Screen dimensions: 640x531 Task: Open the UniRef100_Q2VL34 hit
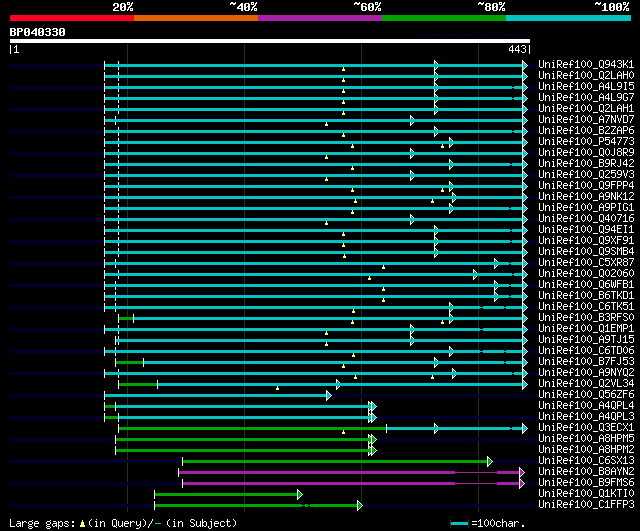586,384
